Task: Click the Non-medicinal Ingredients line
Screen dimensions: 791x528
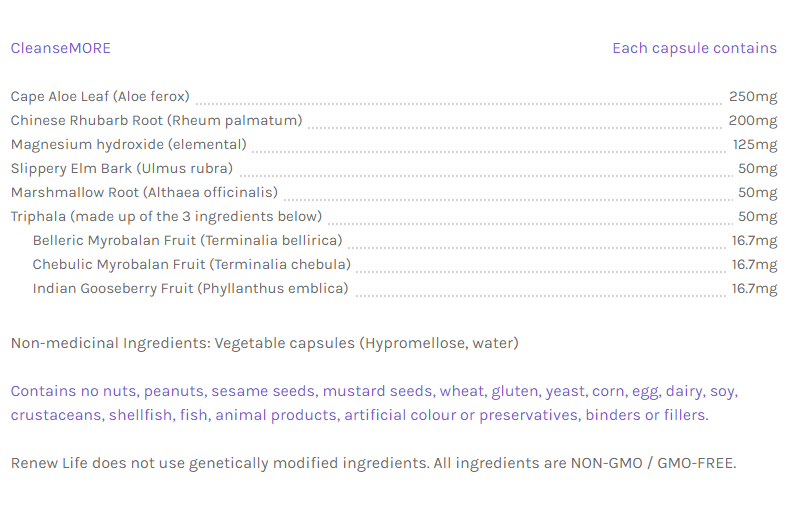Action: tap(264, 344)
